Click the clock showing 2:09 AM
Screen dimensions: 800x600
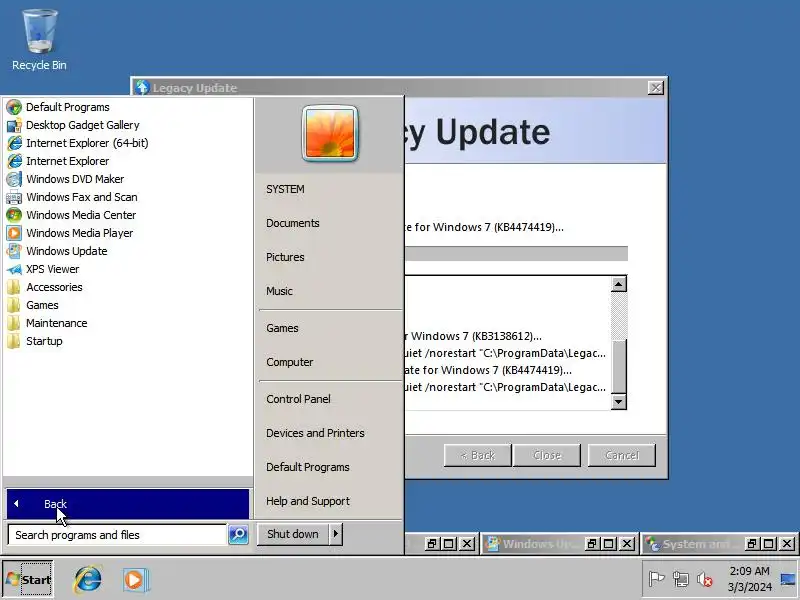[749, 579]
